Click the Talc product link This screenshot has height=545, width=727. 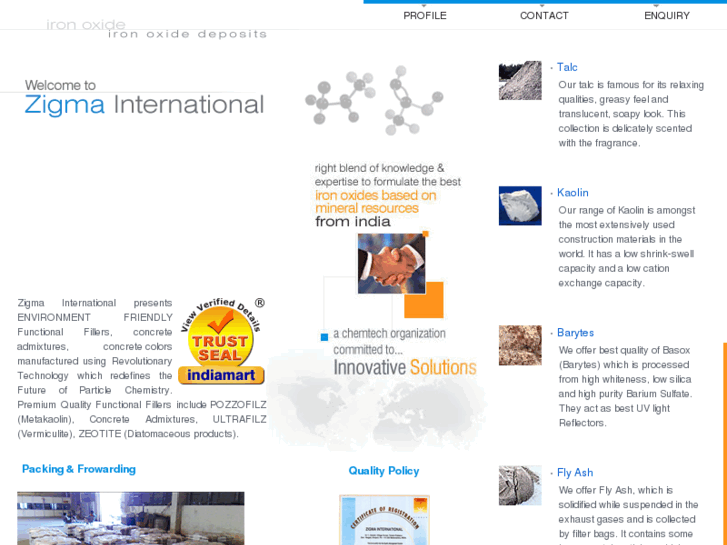(x=567, y=67)
